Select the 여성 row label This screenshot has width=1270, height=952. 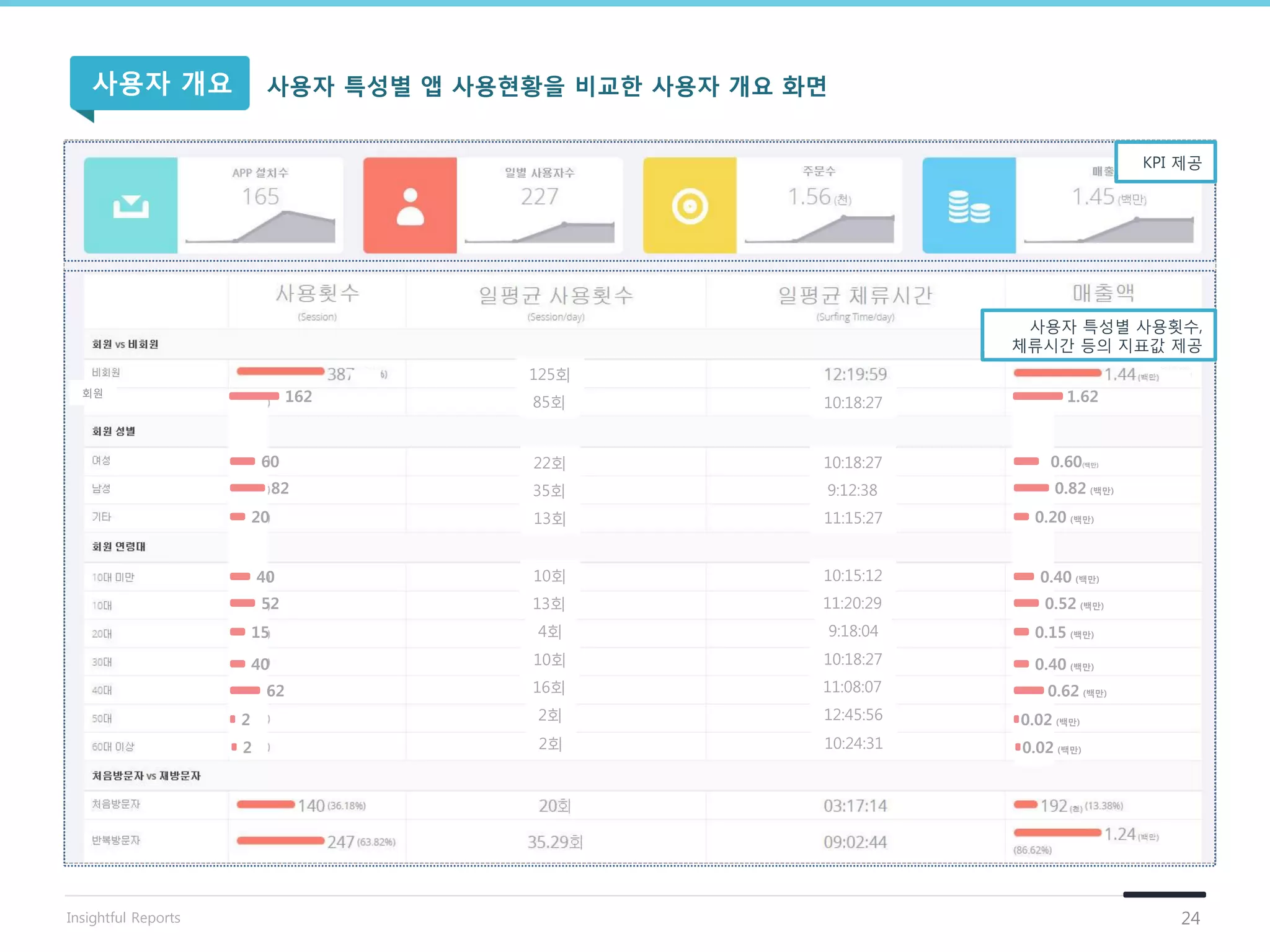point(101,460)
